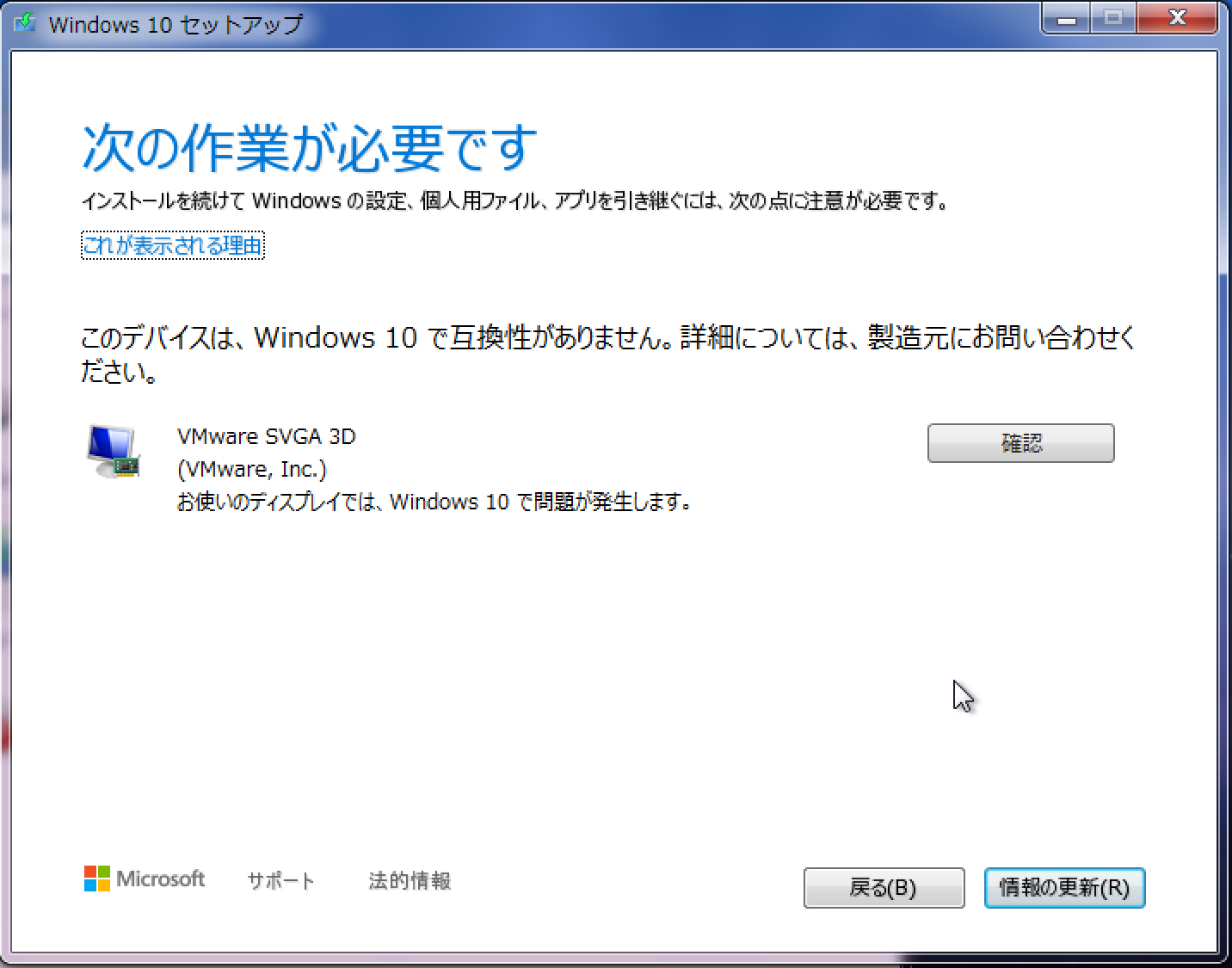Click the Microsoft wordmark text

click(161, 879)
